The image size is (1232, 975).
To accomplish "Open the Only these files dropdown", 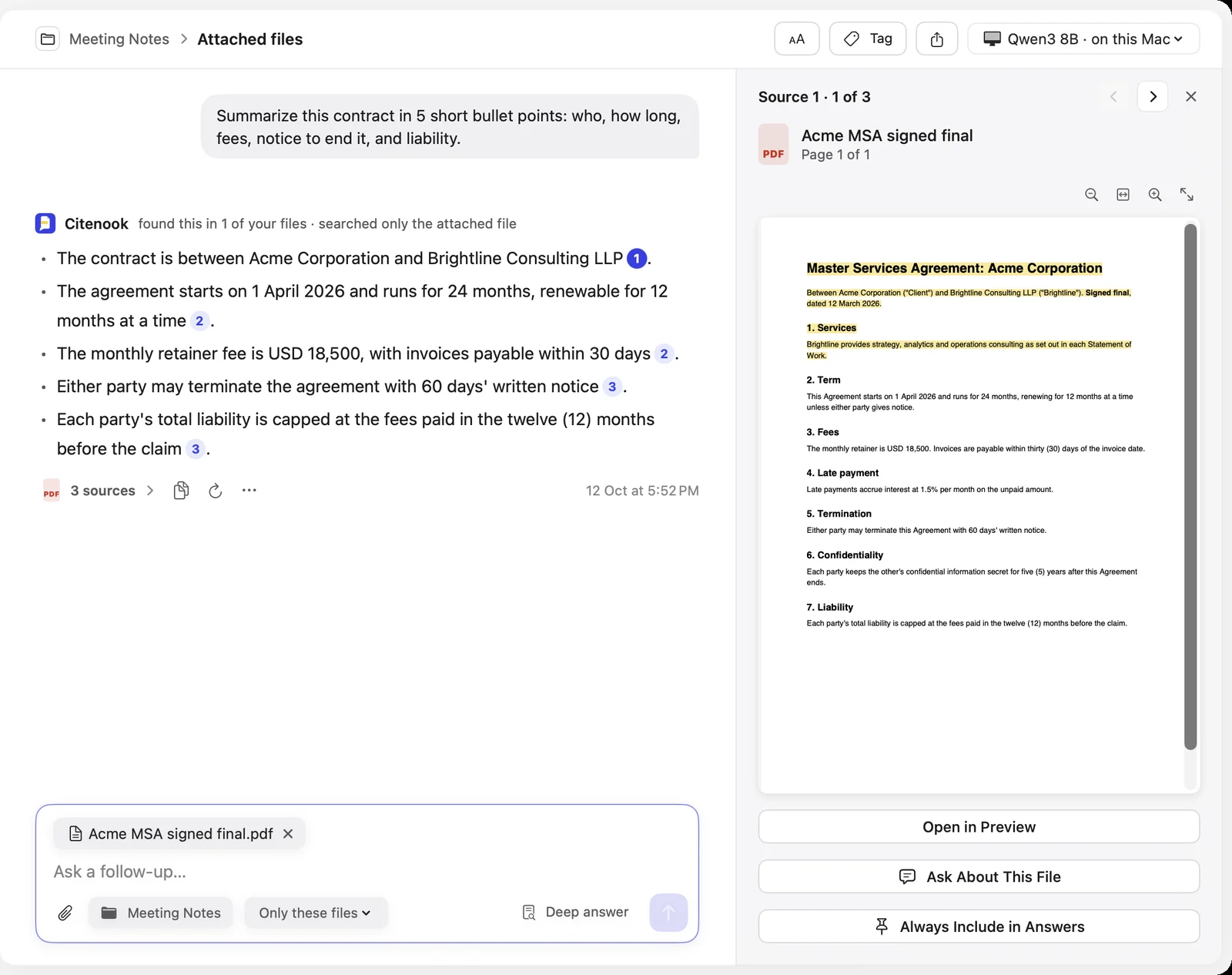I will tap(316, 913).
